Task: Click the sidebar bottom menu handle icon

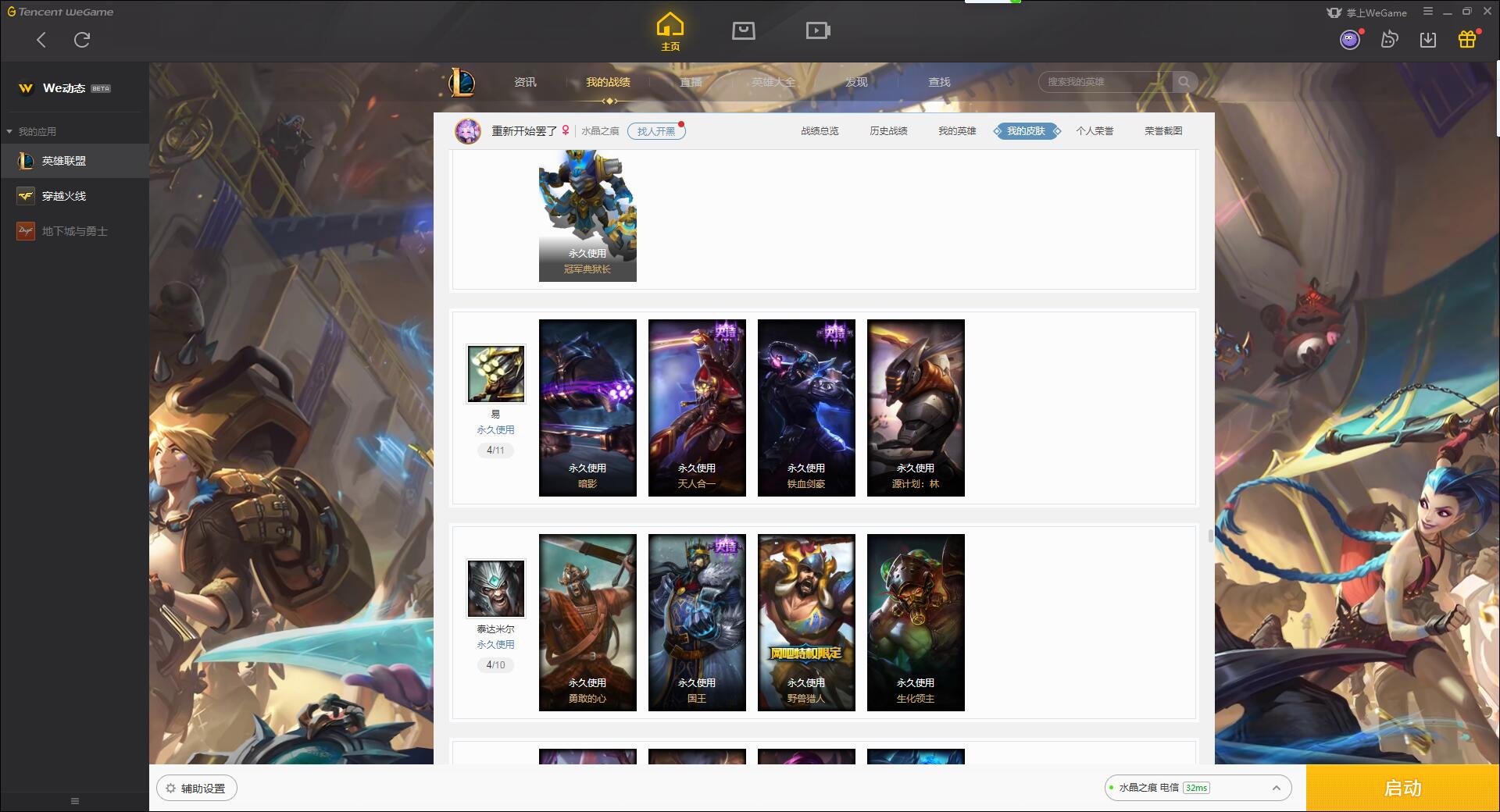Action: coord(75,801)
